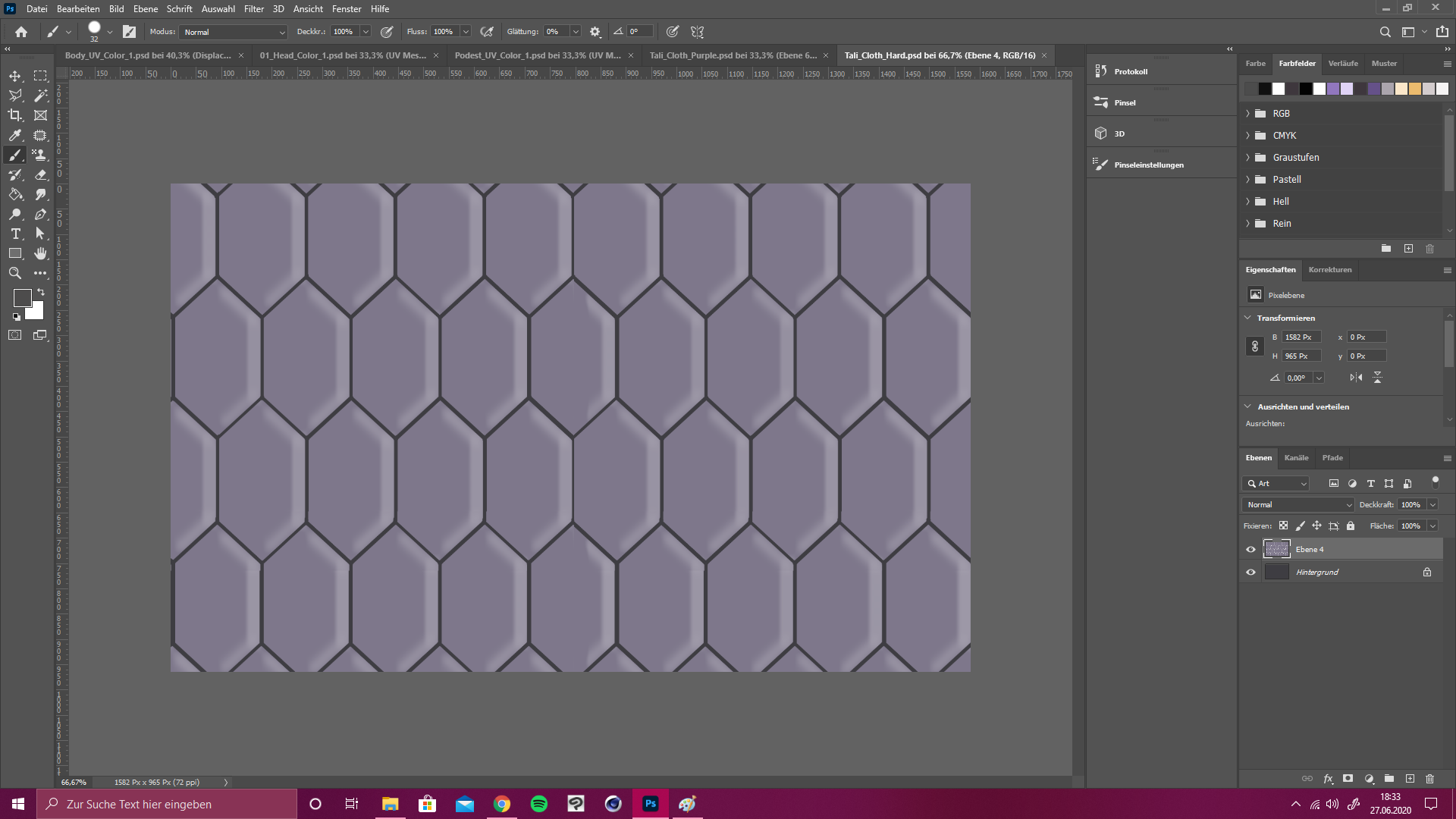Screen dimensions: 1456x819
Task: Open the Pinseleinstellungen panel
Action: [1148, 165]
